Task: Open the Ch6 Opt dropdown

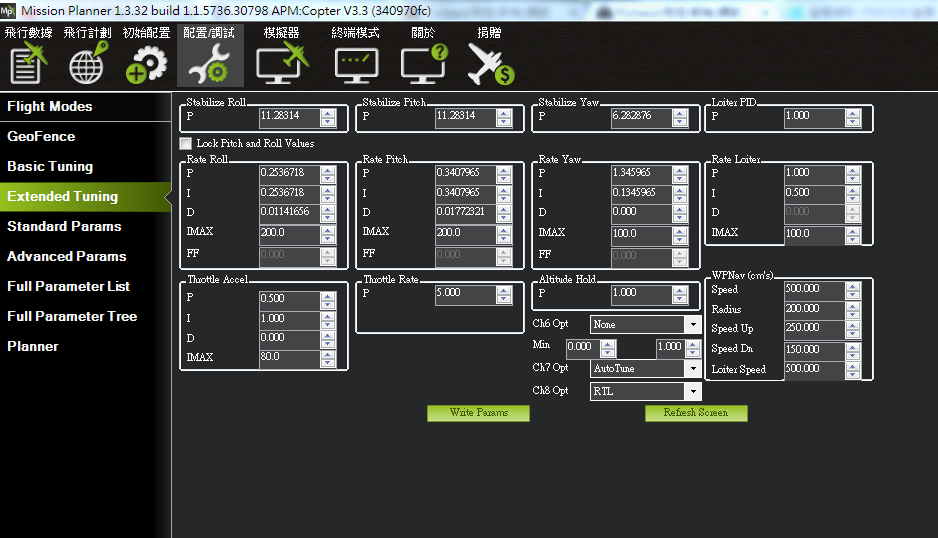Action: [645, 324]
